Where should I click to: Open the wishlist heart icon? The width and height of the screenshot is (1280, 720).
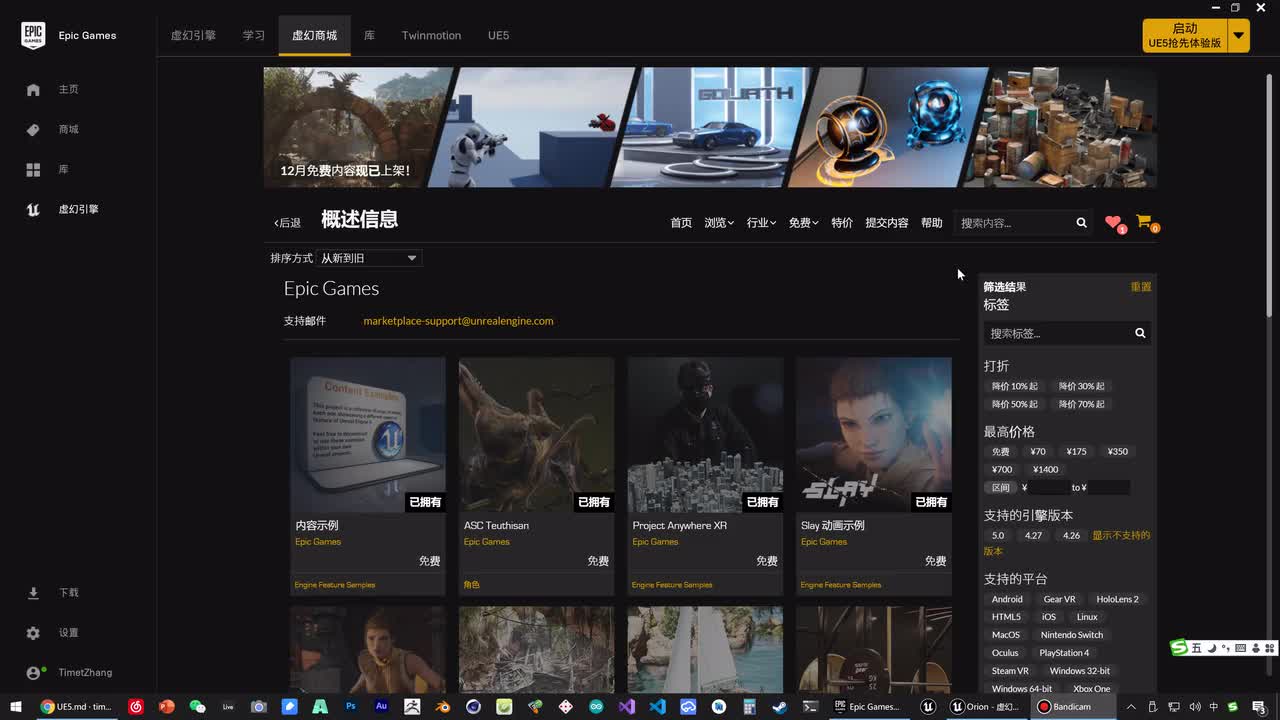[1113, 222]
